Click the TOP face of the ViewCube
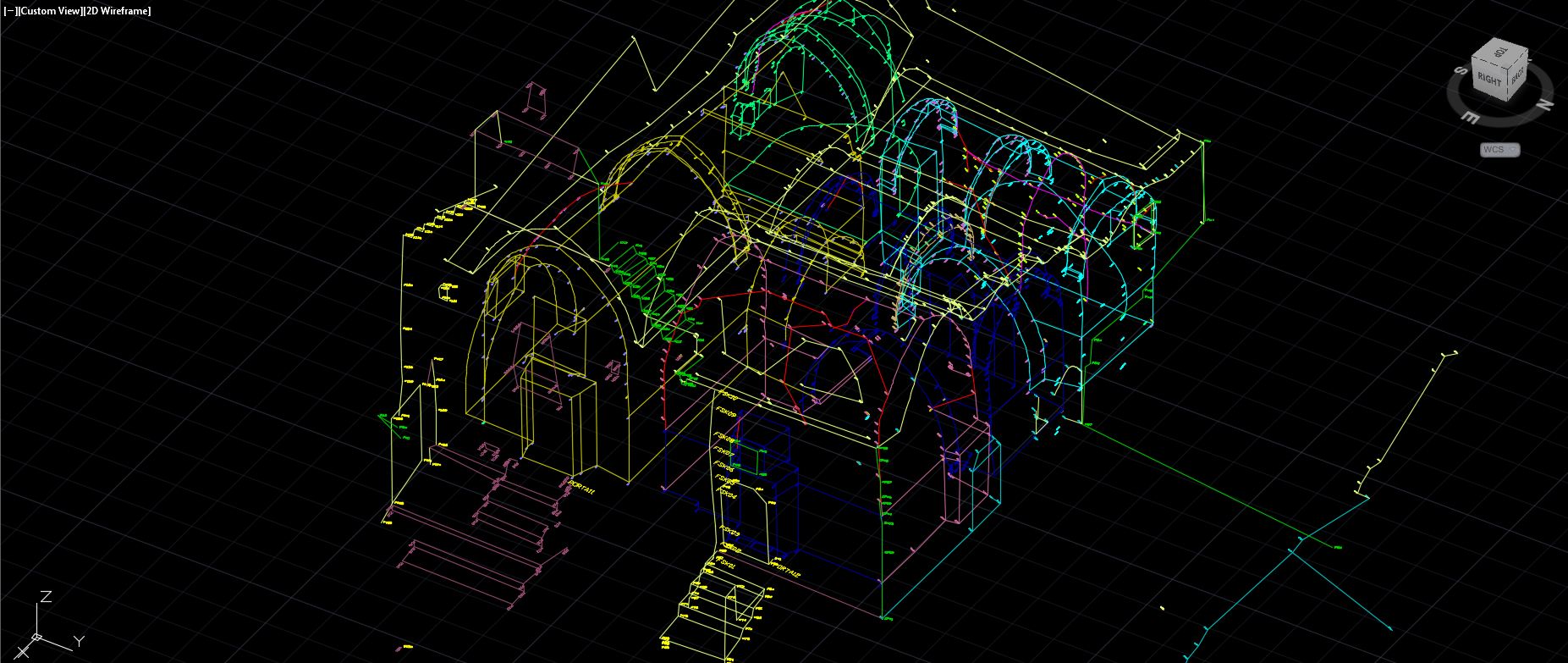 pyautogui.click(x=1499, y=52)
